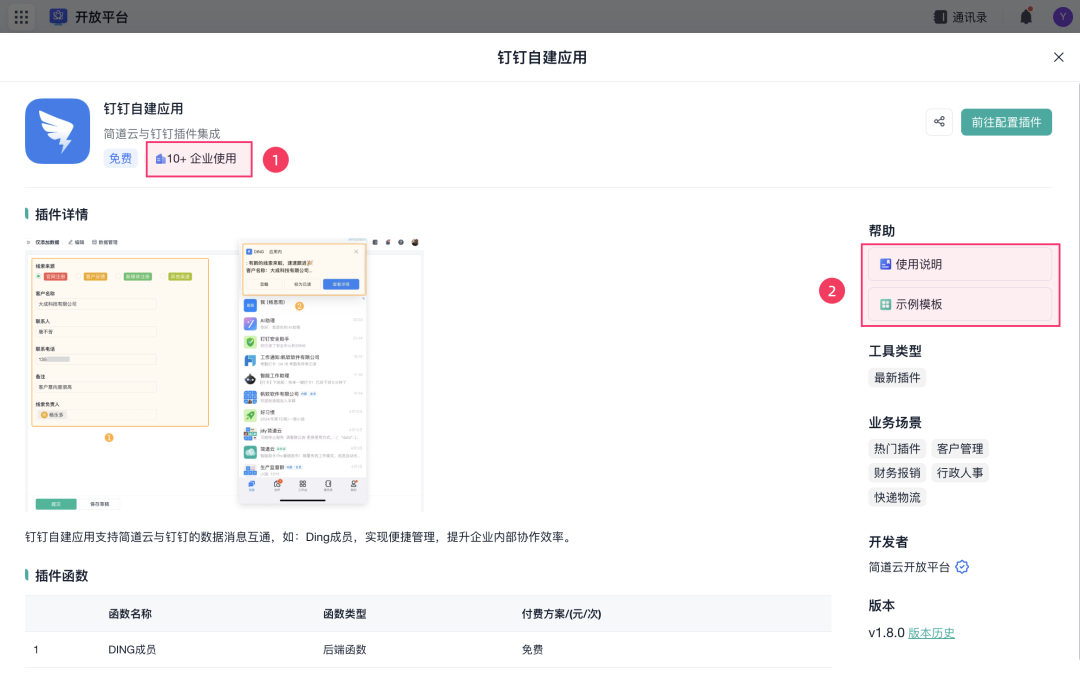
Task: Click the 开放平台 title text
Action: [101, 17]
